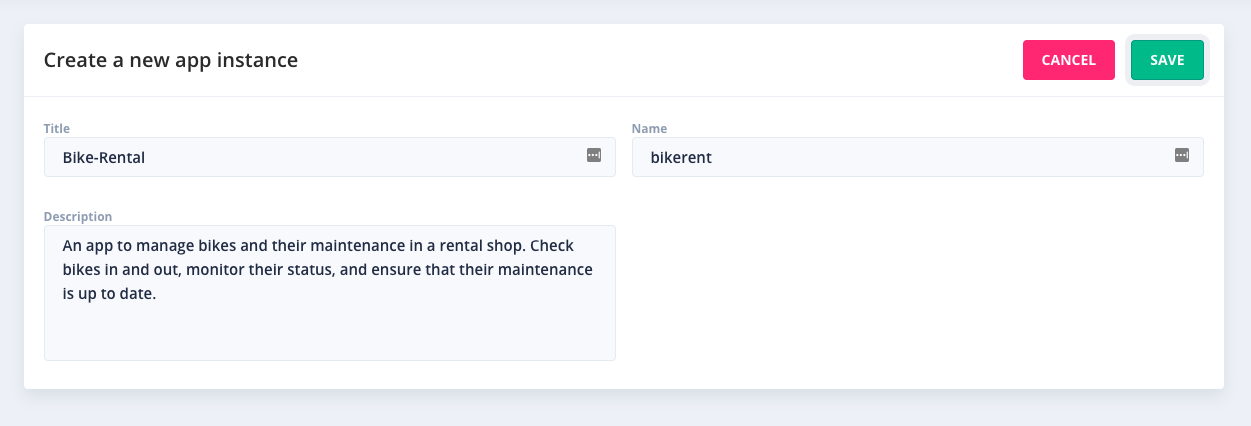This screenshot has width=1251, height=426.
Task: Click inside the Description text area
Action: tap(330, 293)
